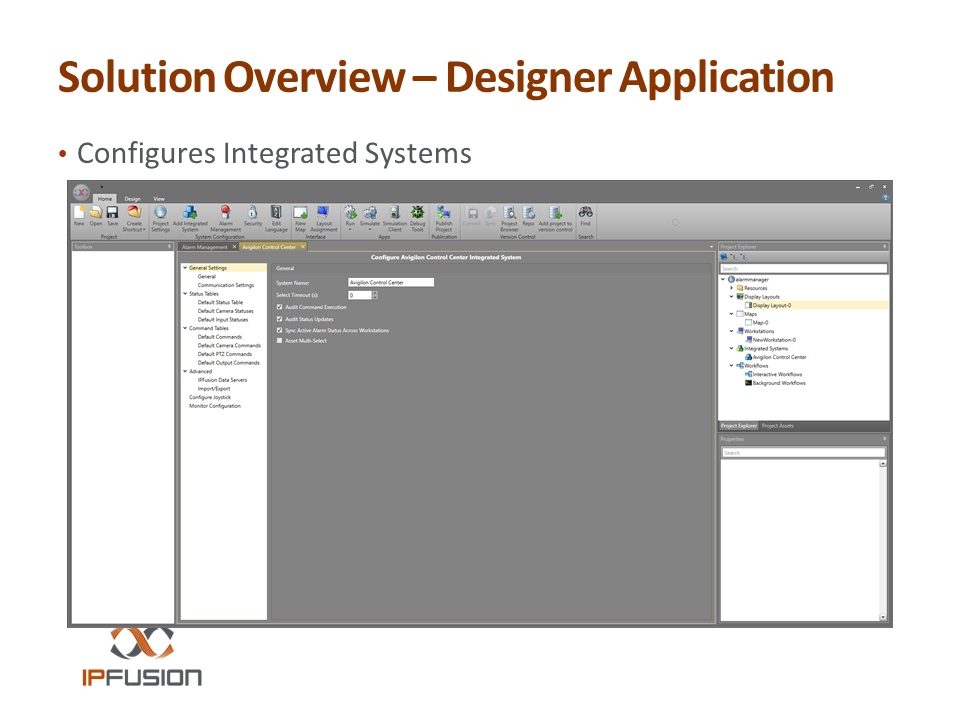The width and height of the screenshot is (960, 720).
Task: Open Debug Tools bug icon
Action: tap(417, 212)
